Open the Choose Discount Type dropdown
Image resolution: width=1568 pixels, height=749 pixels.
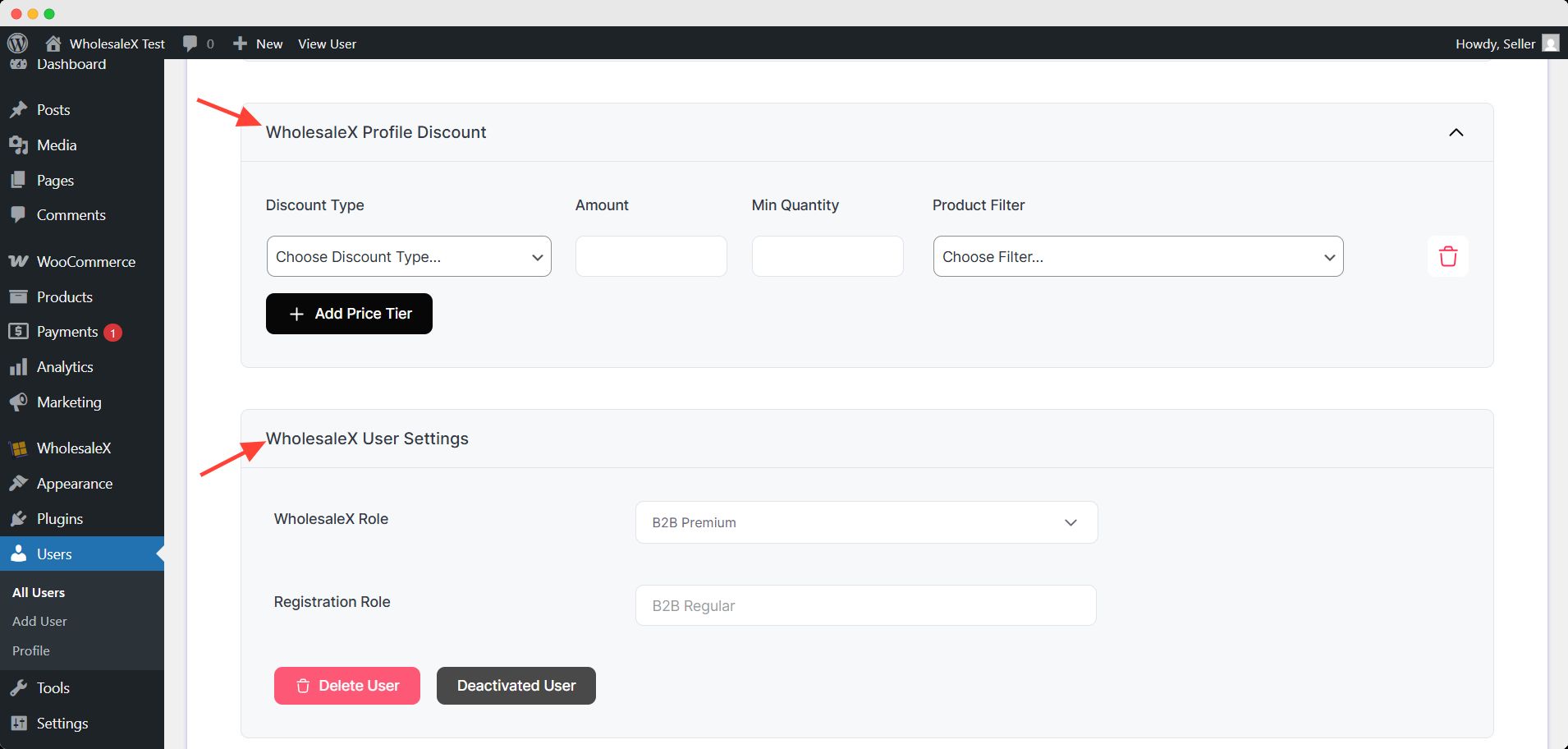tap(409, 256)
